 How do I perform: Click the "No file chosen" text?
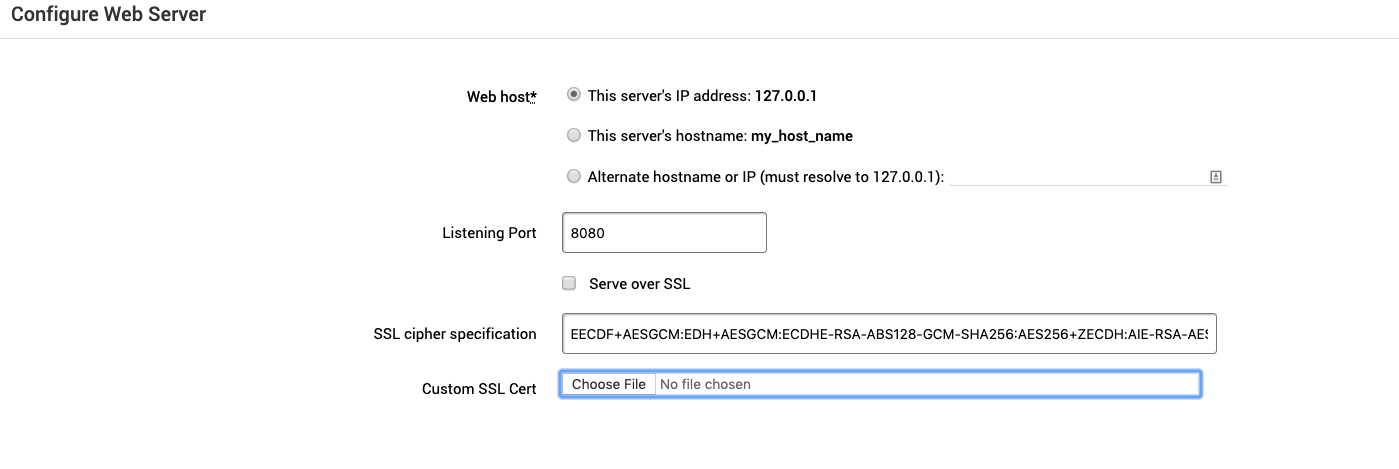(705, 384)
